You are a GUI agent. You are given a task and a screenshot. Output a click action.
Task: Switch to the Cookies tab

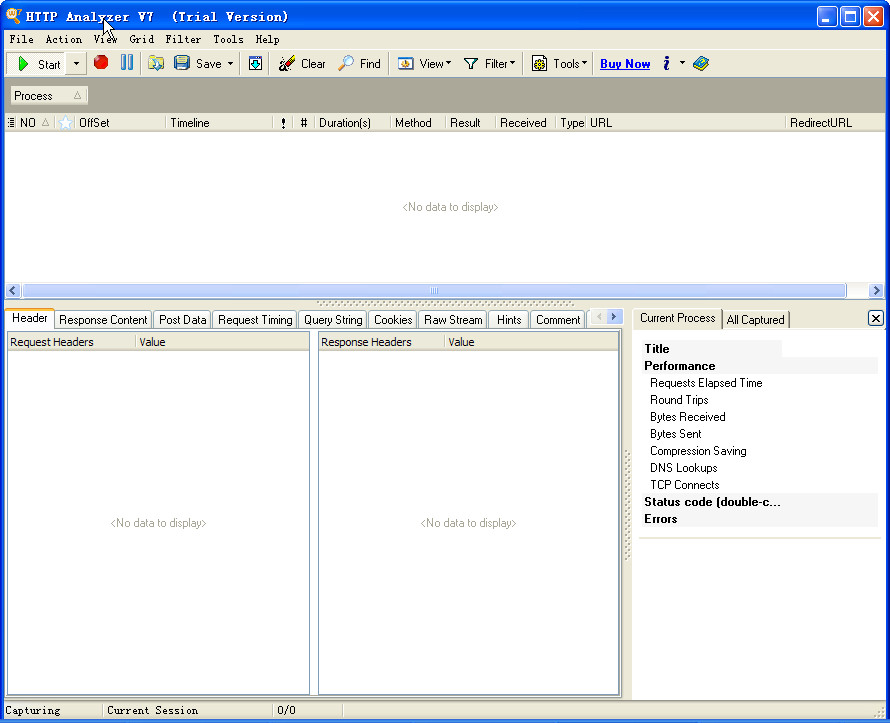(x=393, y=320)
